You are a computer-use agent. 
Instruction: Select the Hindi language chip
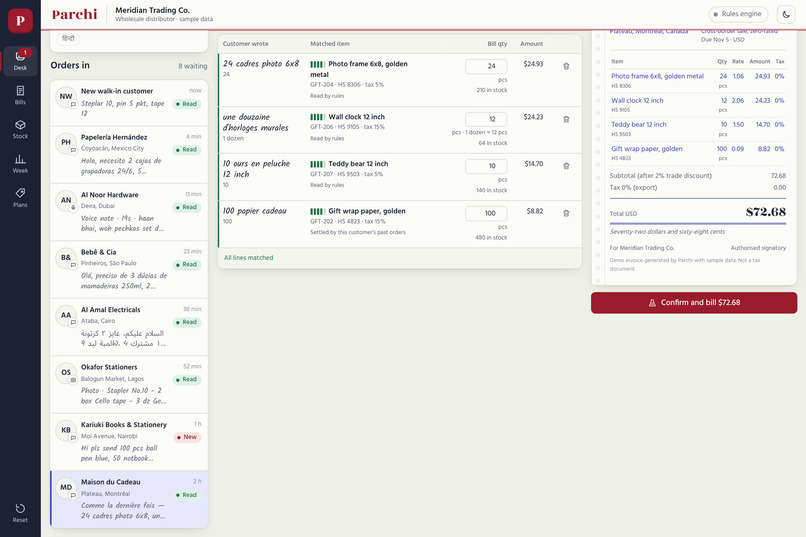click(x=68, y=39)
